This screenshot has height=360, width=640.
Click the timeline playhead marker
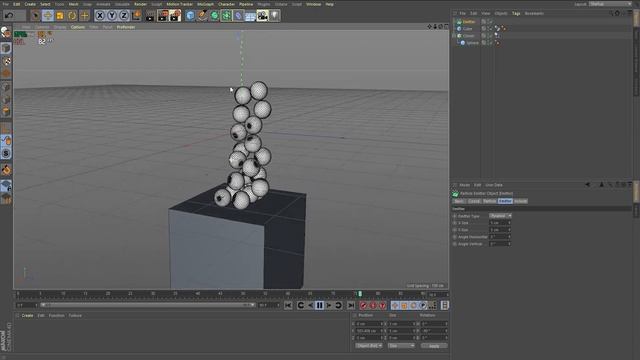point(360,293)
